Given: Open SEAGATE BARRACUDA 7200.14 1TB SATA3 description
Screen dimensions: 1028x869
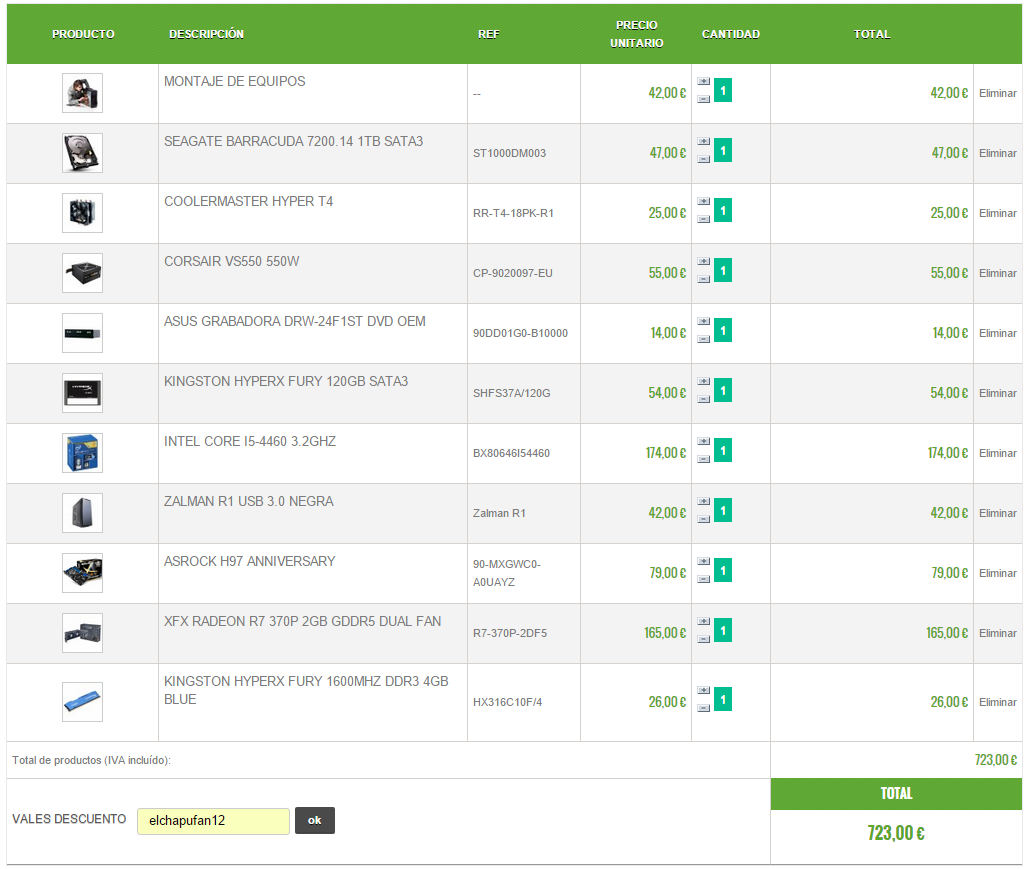Looking at the screenshot, I should point(293,141).
